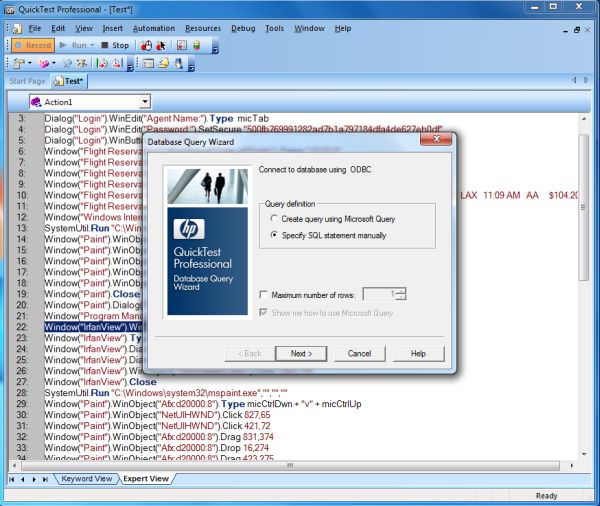Switch to Keyword View tab
Screen dimensions: 600x506
[x=86, y=479]
